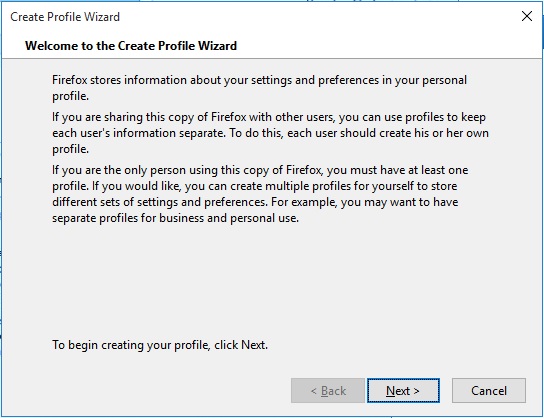
Task: Cancel the Create Profile Wizard
Action: 488,391
